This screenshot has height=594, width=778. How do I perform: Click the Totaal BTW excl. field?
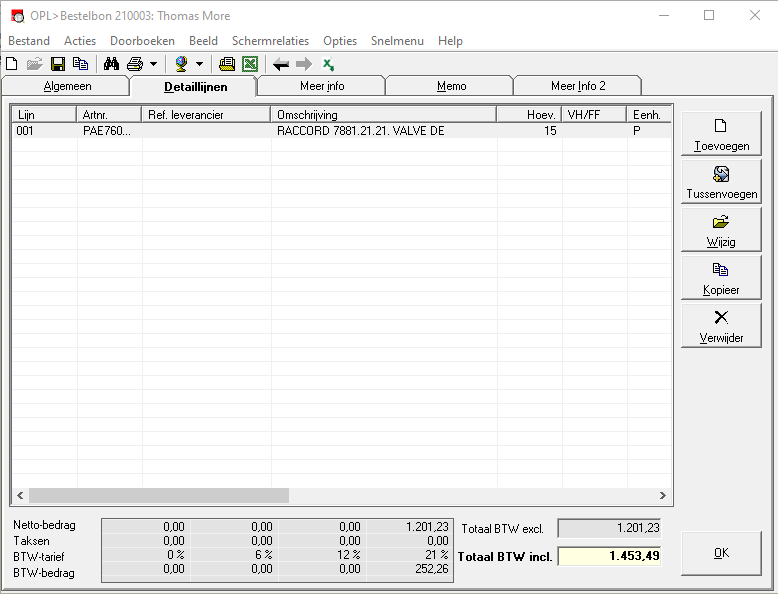click(609, 528)
